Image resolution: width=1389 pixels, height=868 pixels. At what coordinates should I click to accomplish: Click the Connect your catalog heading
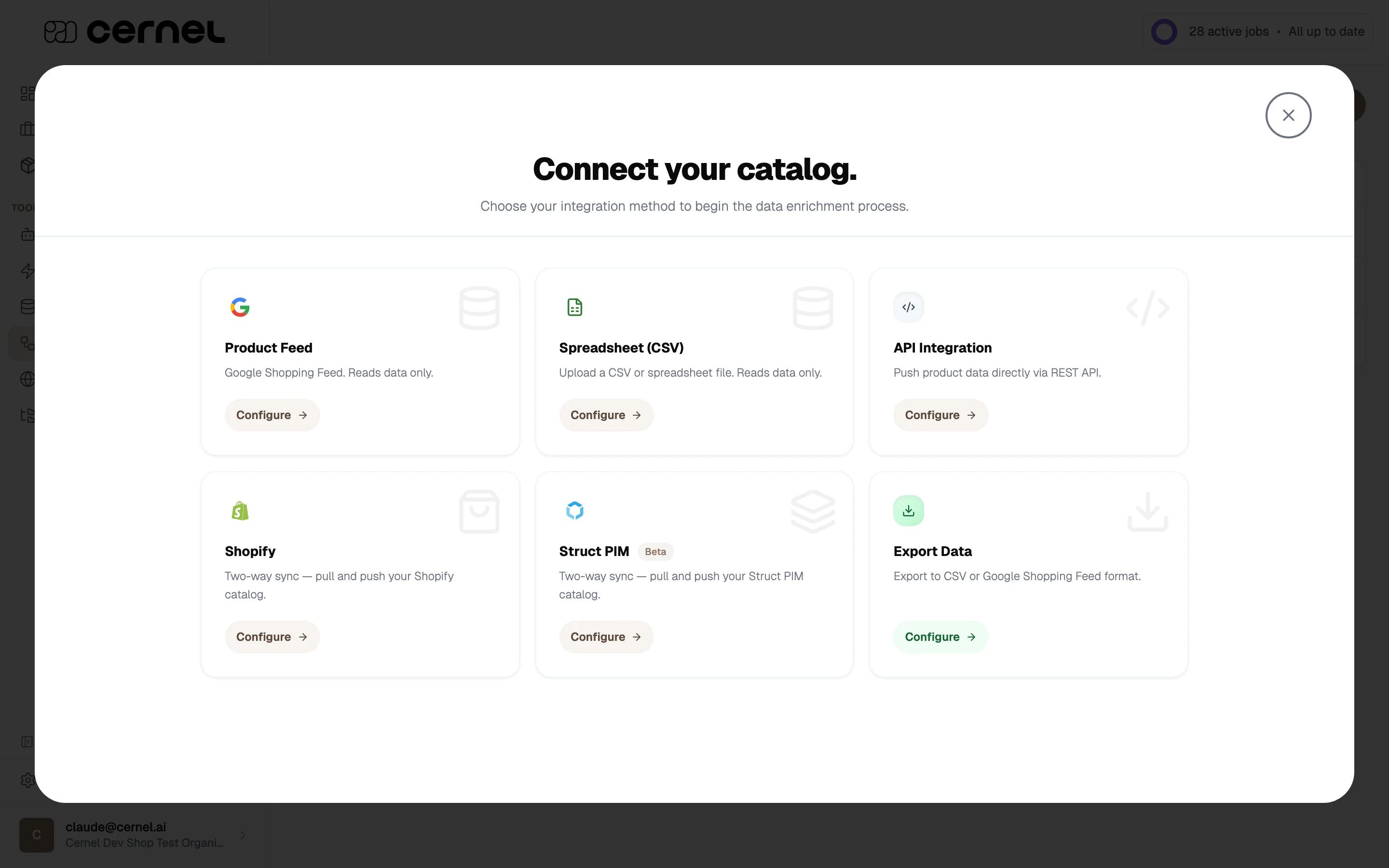pyautogui.click(x=694, y=169)
